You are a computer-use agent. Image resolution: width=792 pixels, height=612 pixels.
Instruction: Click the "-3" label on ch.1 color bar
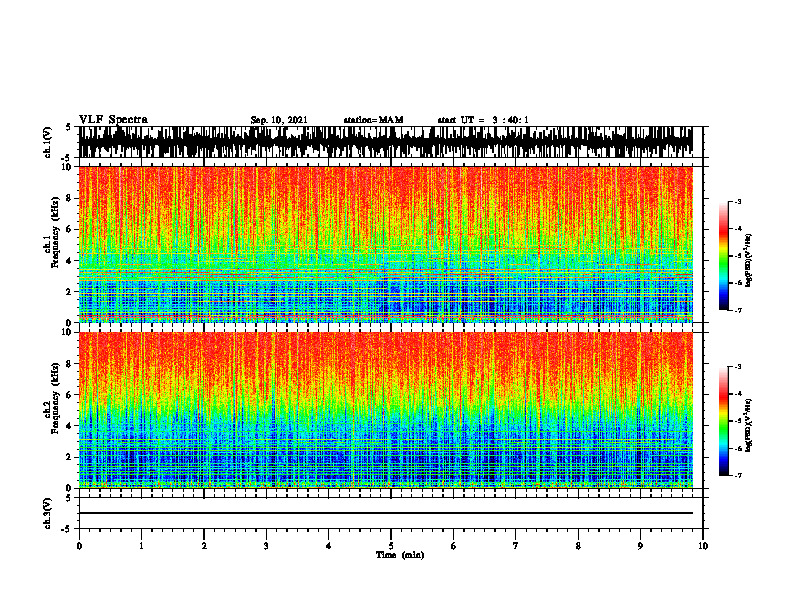point(738,201)
